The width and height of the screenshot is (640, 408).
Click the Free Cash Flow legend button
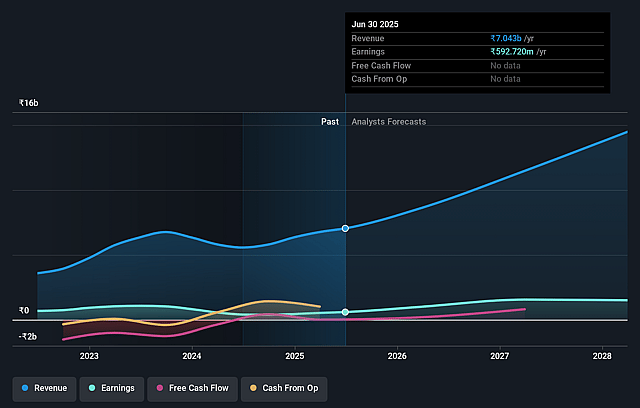(x=193, y=387)
